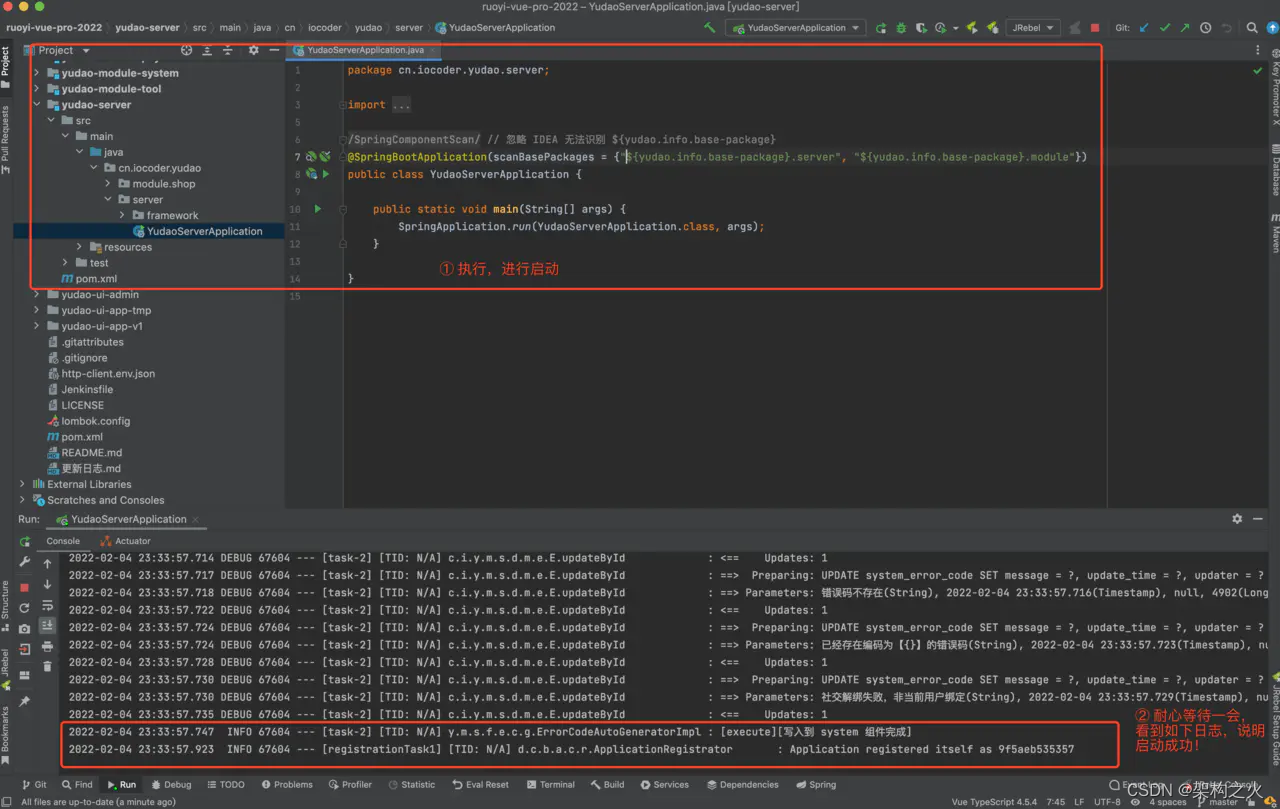Screen dimensions: 1280x809
Task: Open the Problems tool window
Action: click(x=286, y=785)
